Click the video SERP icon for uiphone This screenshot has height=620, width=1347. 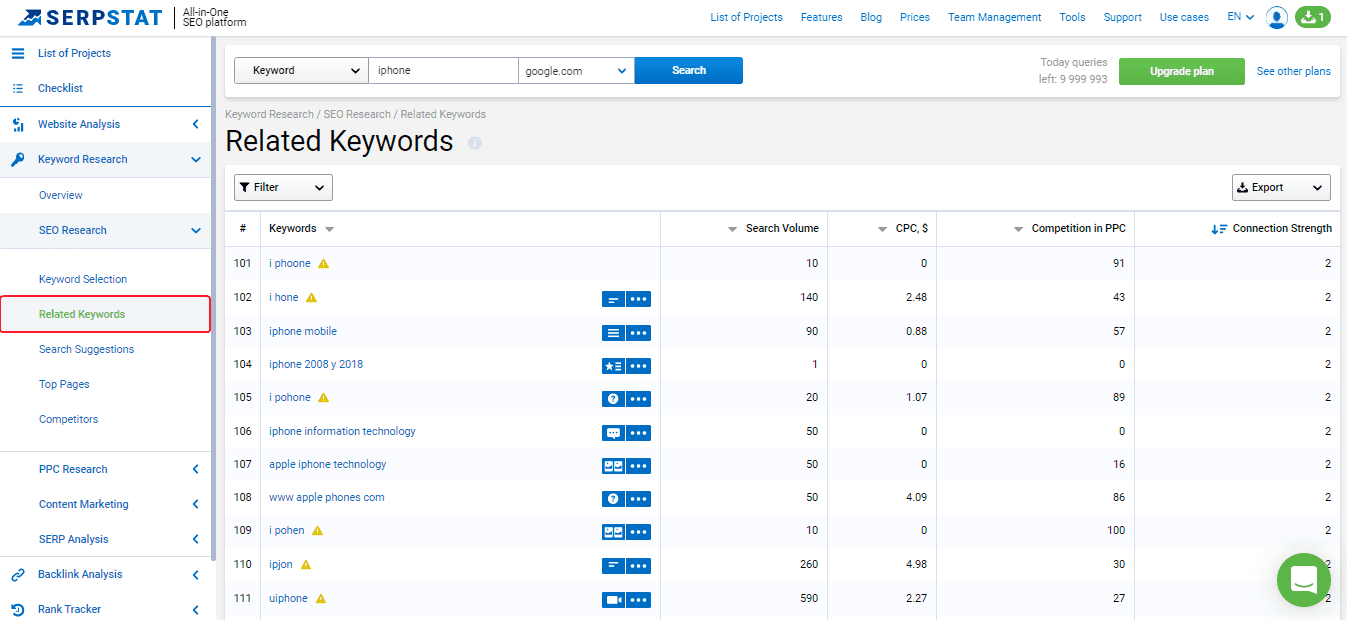point(613,599)
